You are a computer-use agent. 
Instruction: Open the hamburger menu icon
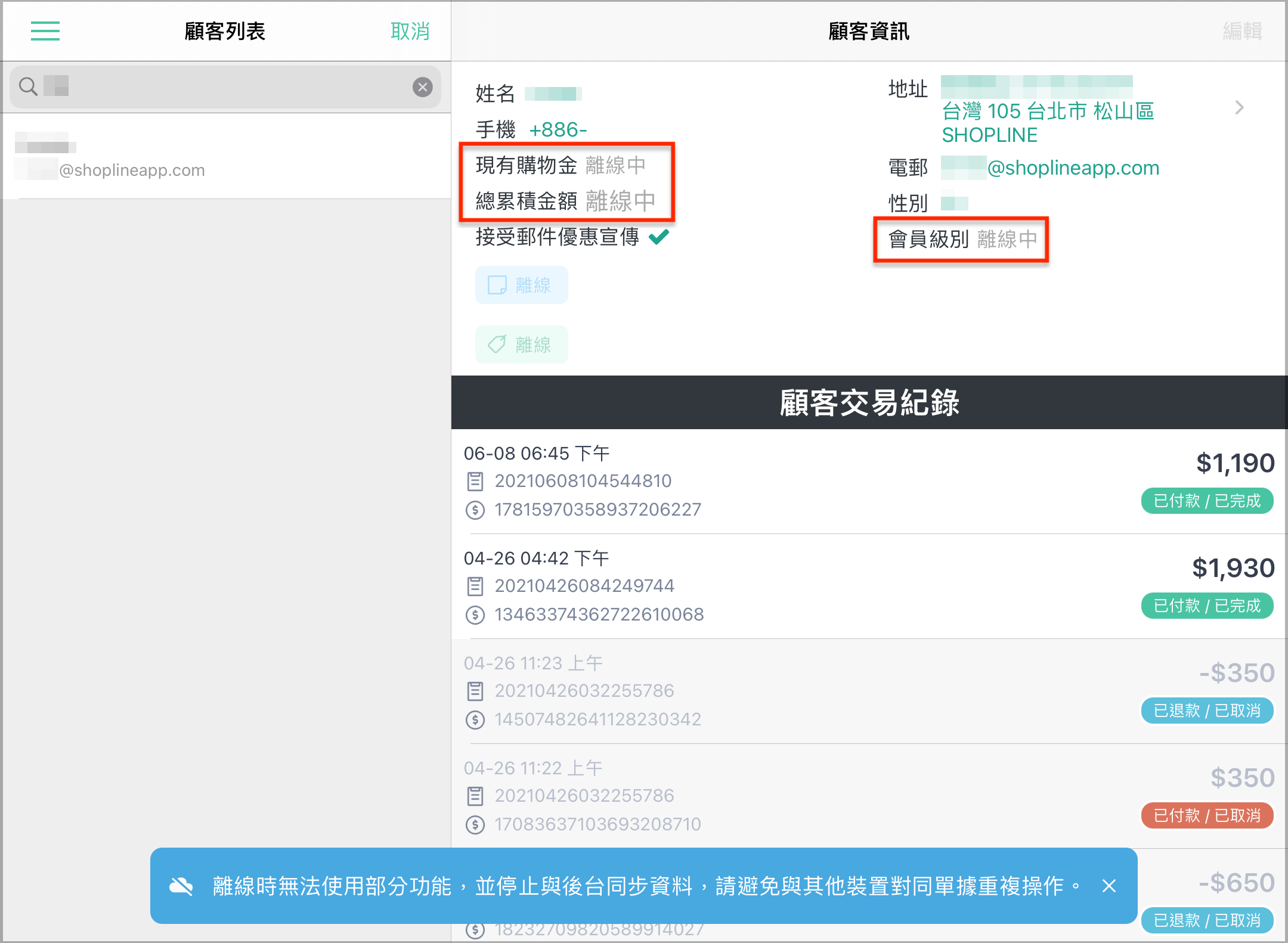click(x=45, y=31)
